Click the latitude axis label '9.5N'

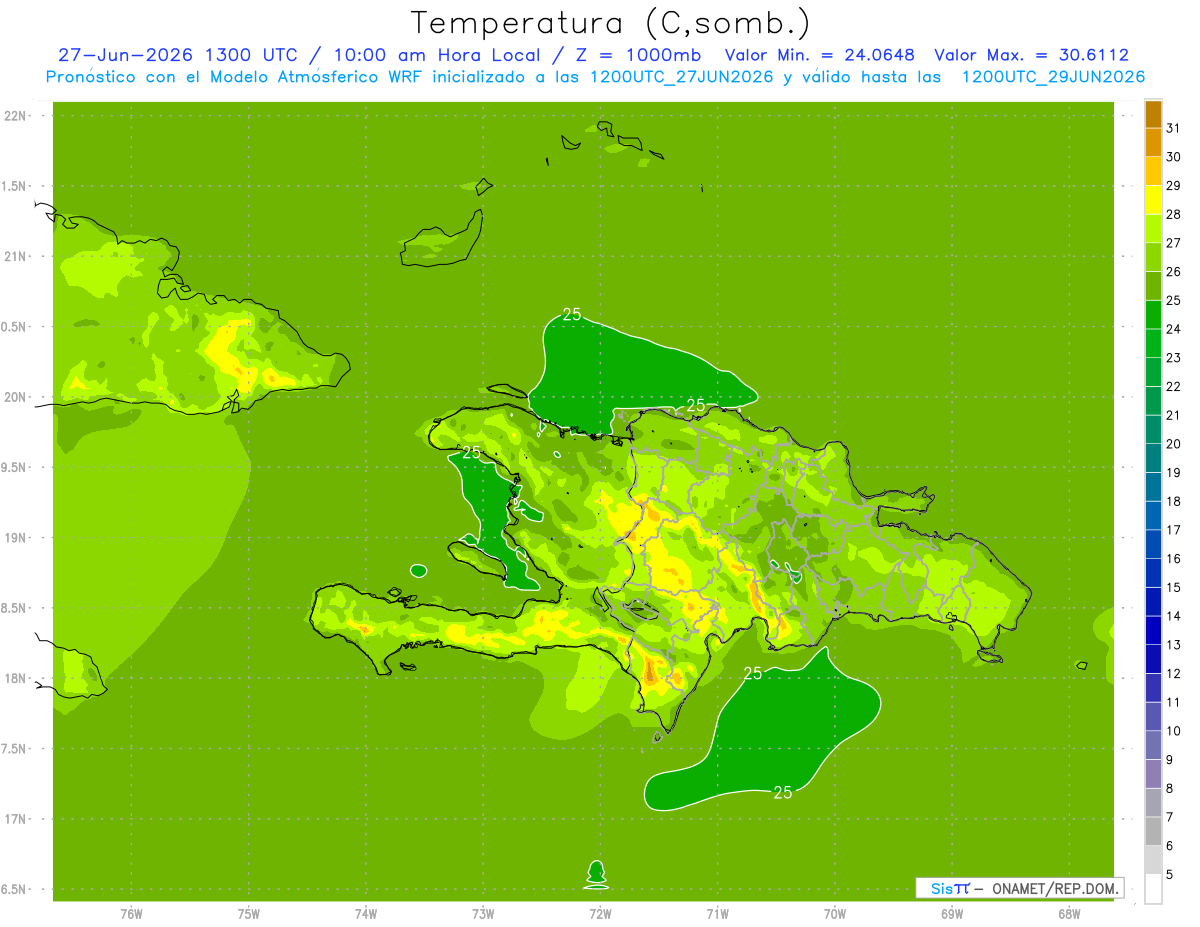click(x=15, y=467)
